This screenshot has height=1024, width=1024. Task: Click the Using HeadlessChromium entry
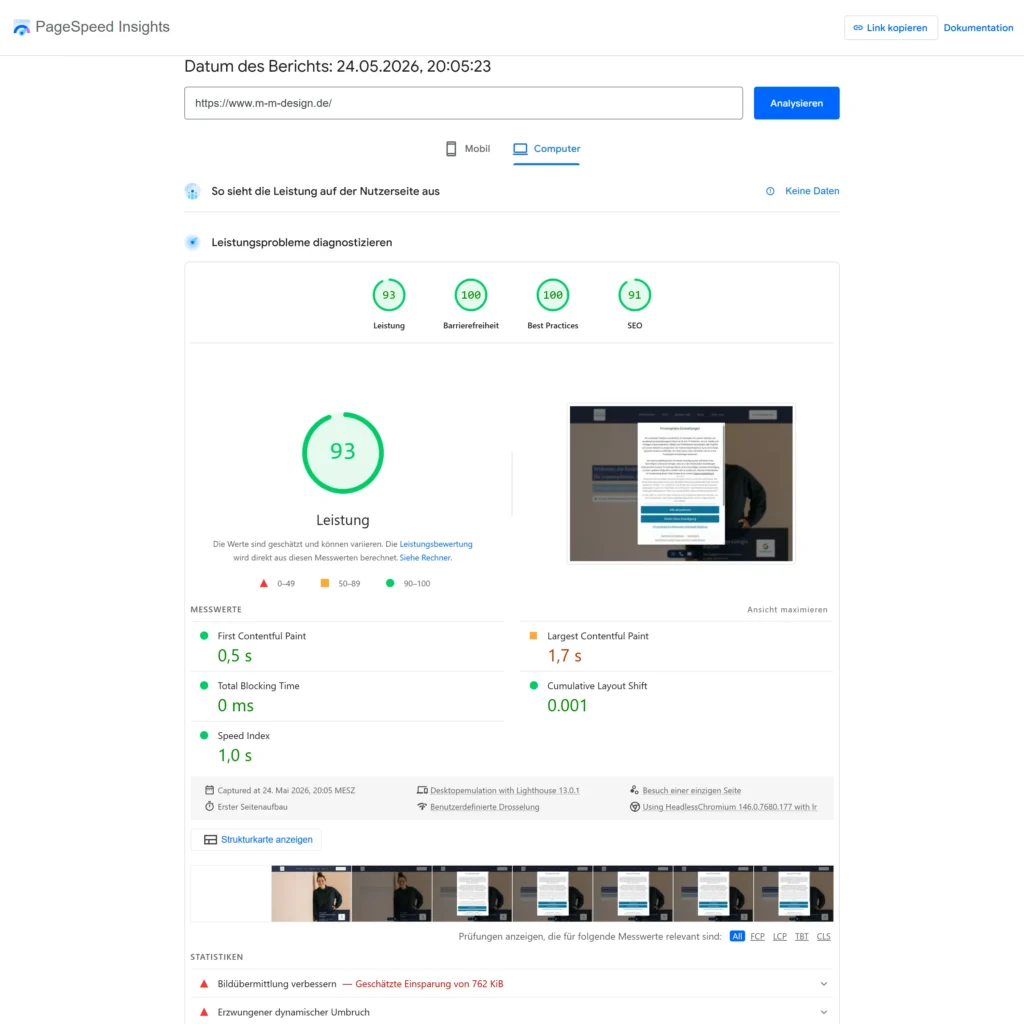coord(729,807)
